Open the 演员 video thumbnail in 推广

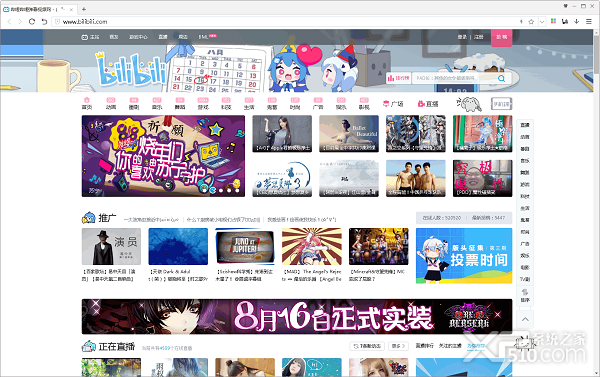coord(111,246)
